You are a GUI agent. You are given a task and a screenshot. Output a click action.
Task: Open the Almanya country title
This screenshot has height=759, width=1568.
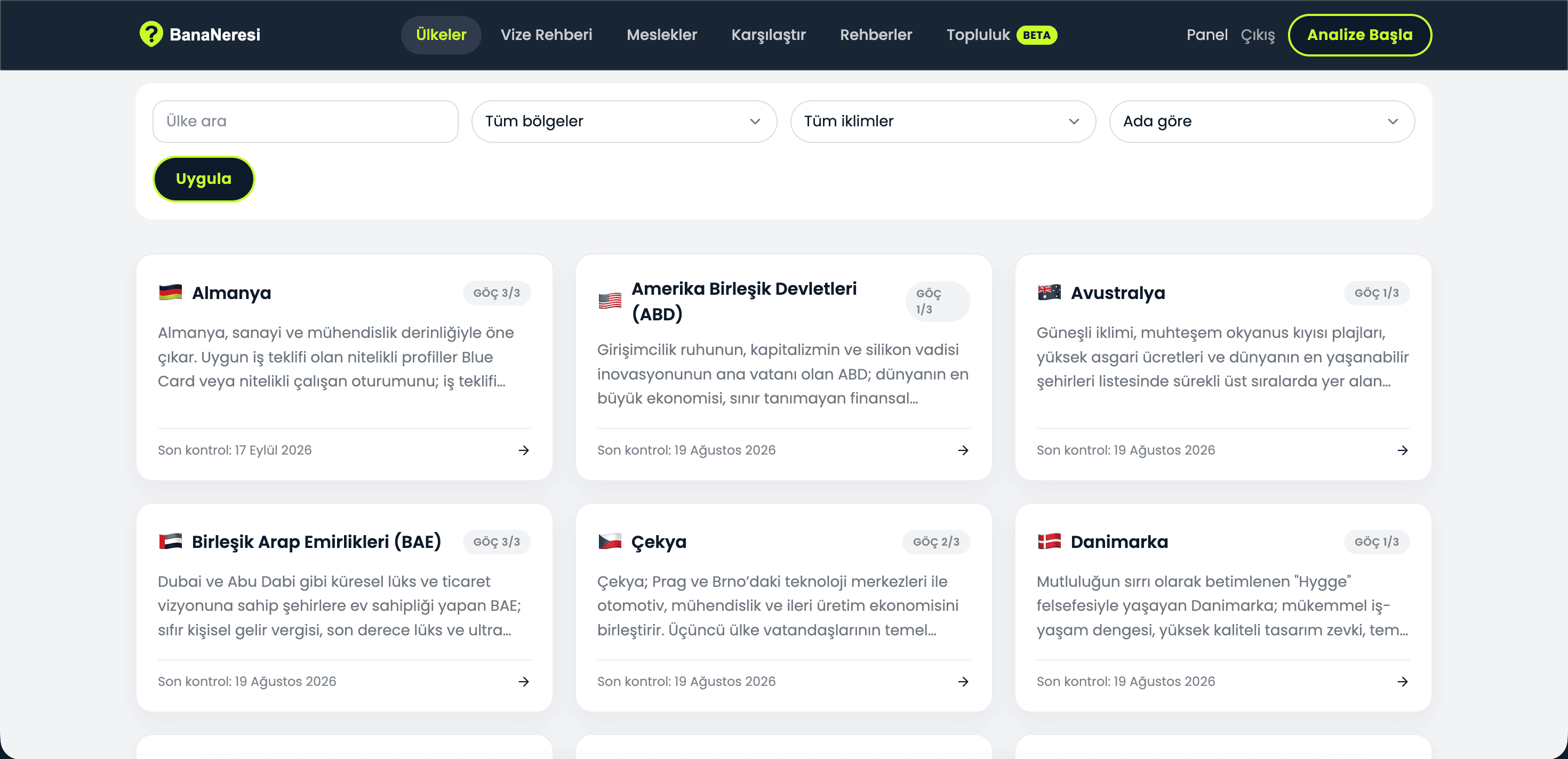coord(231,293)
